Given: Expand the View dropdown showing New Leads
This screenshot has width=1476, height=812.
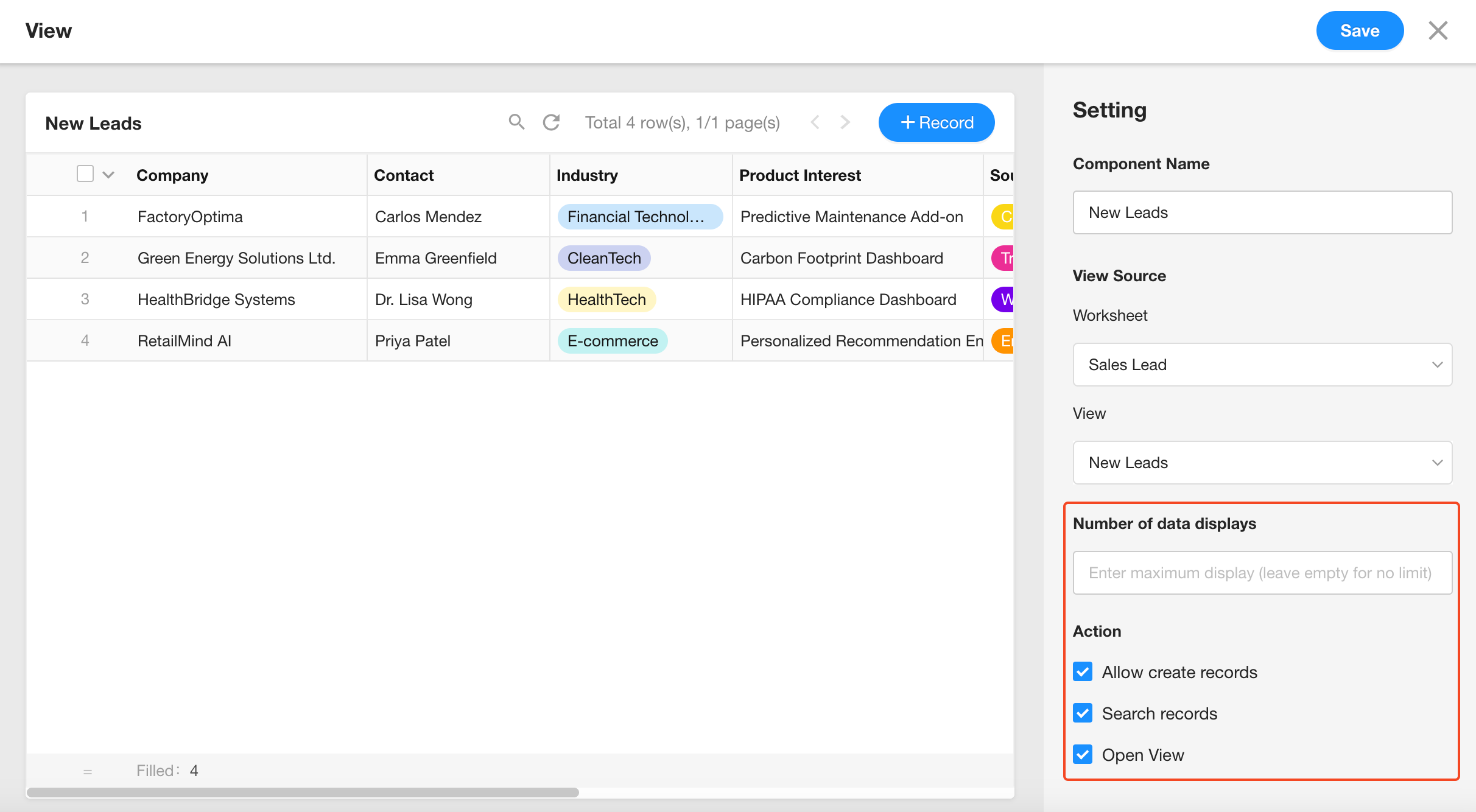Looking at the screenshot, I should point(1262,463).
